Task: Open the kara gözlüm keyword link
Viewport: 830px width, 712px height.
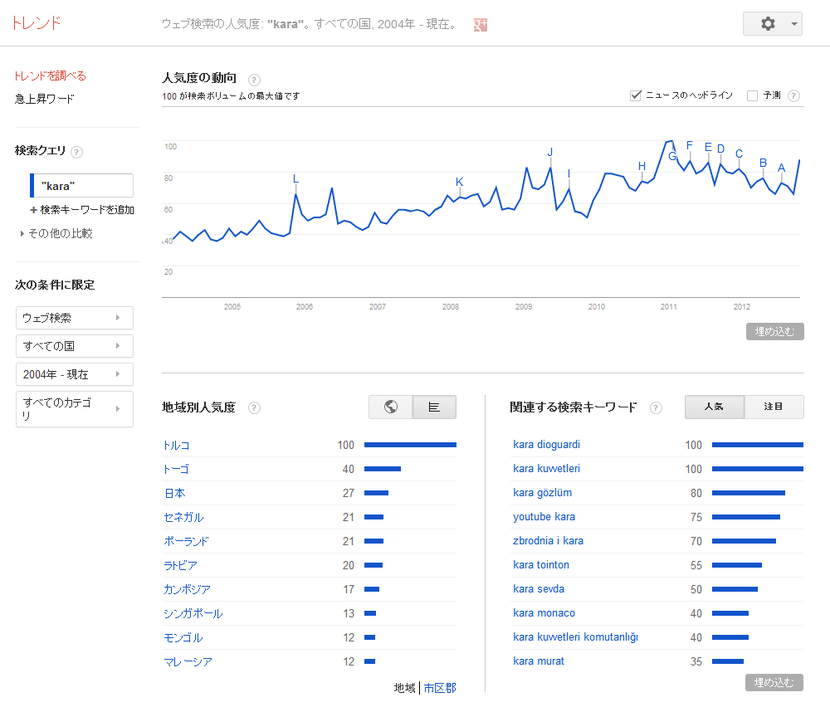Action: pyautogui.click(x=543, y=493)
